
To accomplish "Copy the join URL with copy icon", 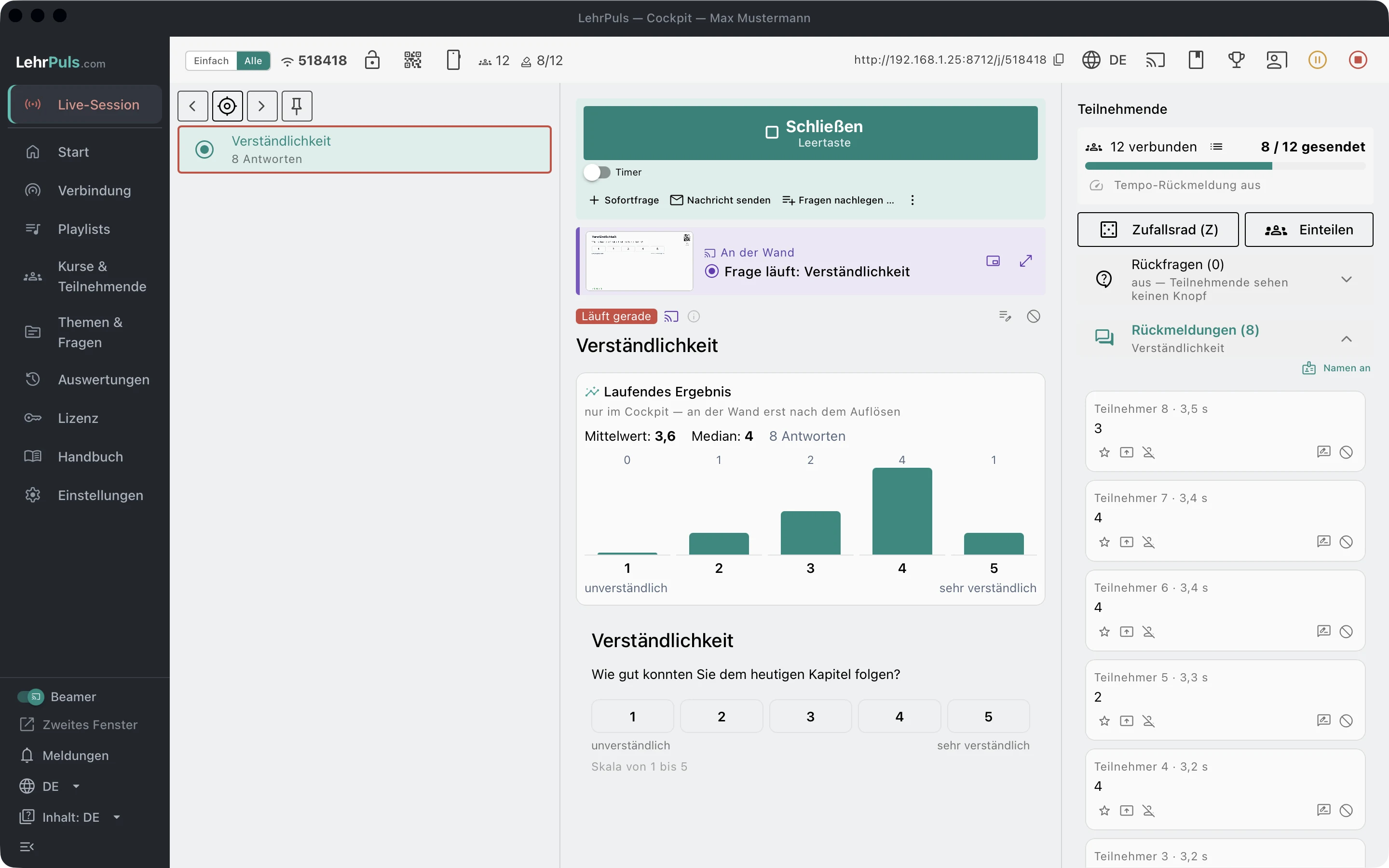I will (1059, 60).
